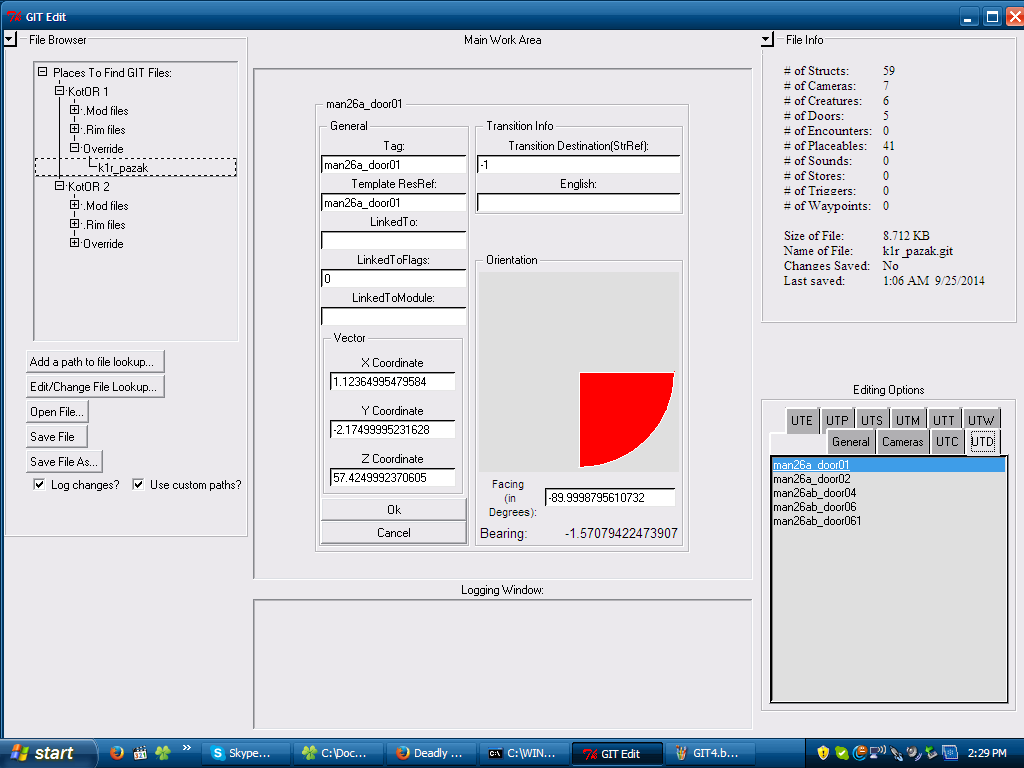1024x768 pixels.
Task: Switch to the UTP tab
Action: (x=837, y=421)
